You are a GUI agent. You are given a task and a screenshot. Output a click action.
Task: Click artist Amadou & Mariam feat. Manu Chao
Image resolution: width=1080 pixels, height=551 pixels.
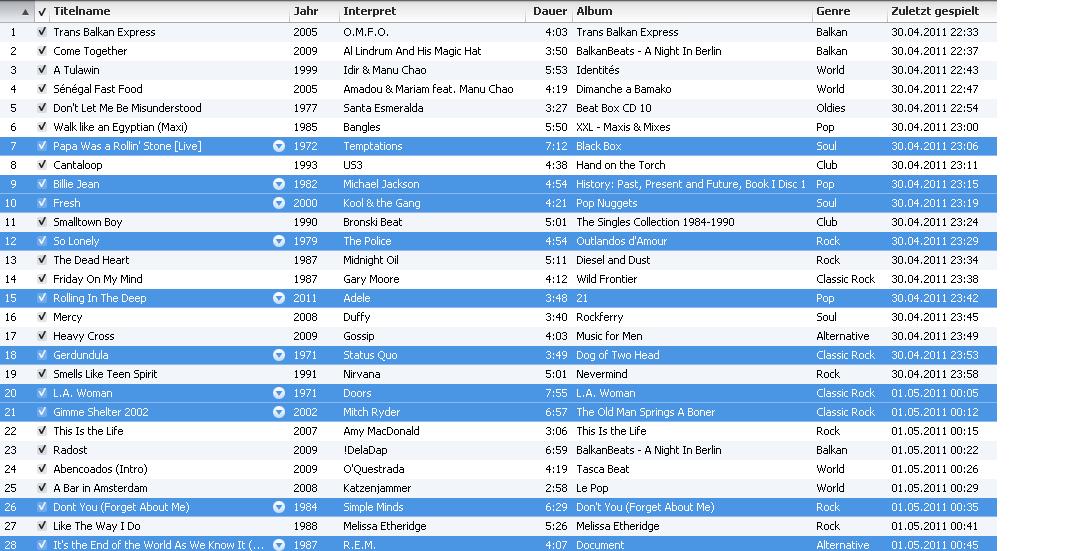(428, 89)
